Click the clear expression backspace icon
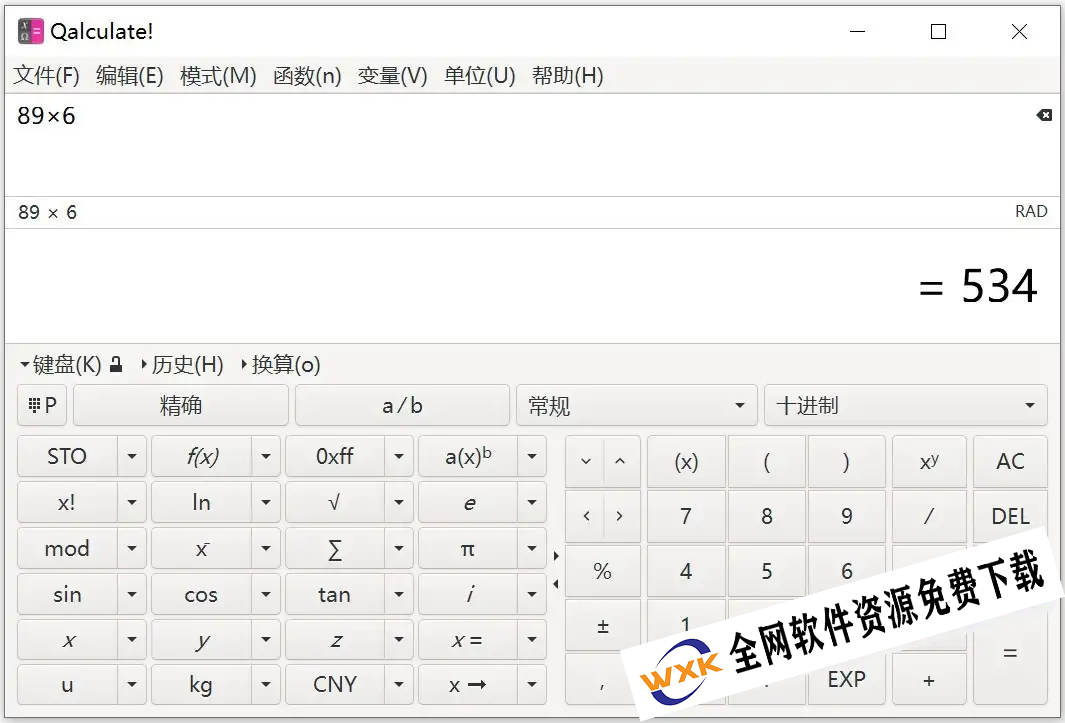The height and width of the screenshot is (723, 1065). click(1043, 116)
